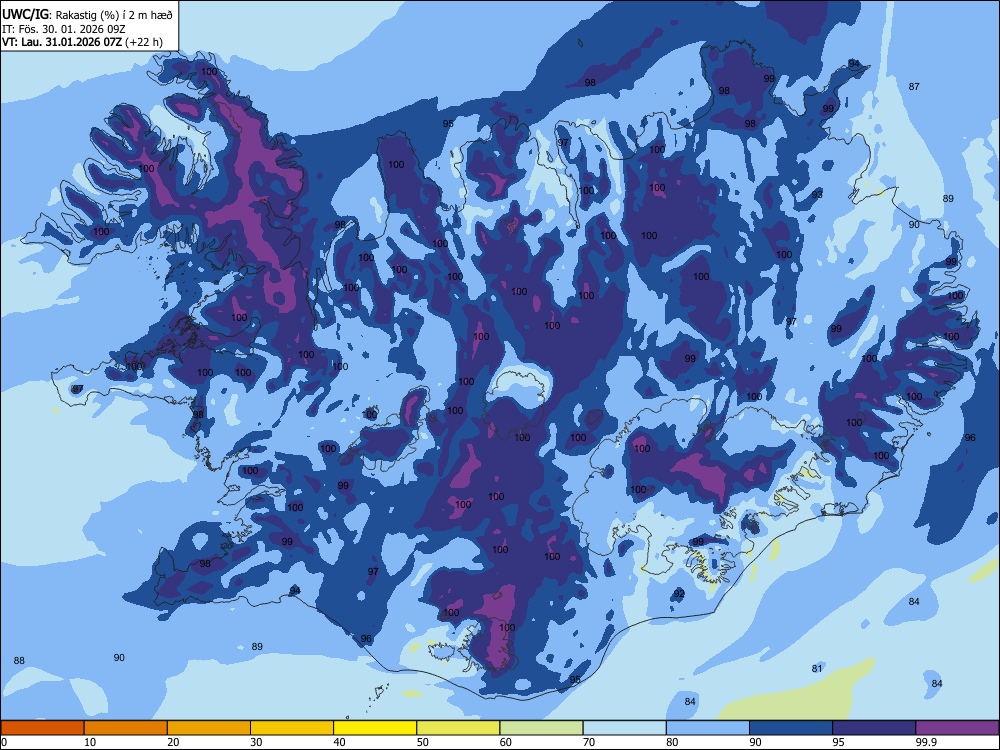Select the '20' legend tick label
Viewport: 1000px width, 750px height.
click(x=173, y=742)
